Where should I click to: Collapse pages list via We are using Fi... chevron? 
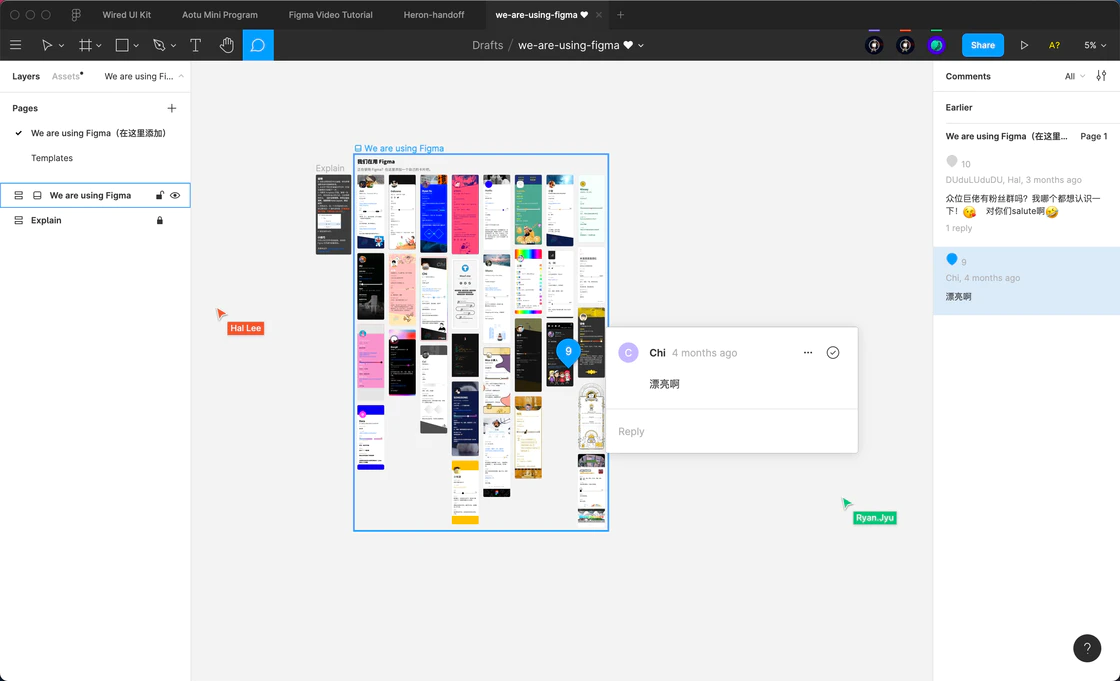[181, 76]
